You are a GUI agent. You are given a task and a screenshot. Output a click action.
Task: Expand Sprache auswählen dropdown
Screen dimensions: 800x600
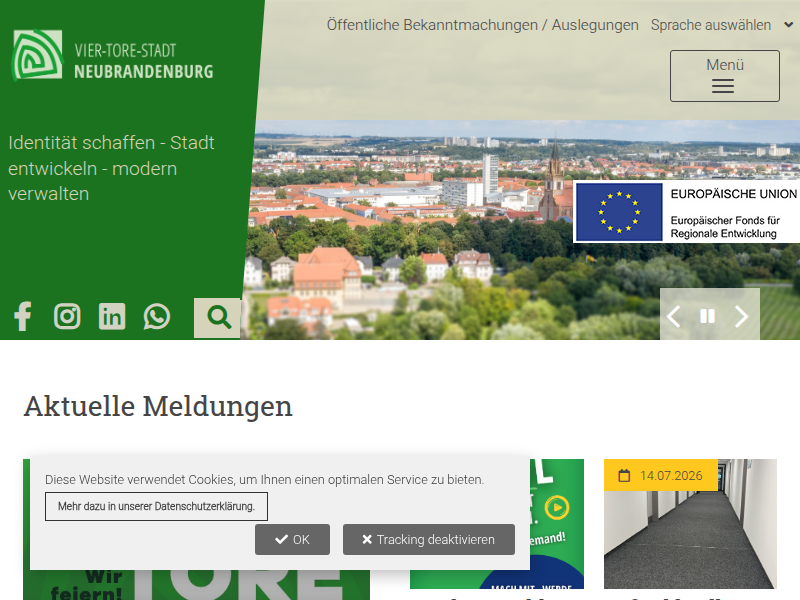[x=722, y=25]
